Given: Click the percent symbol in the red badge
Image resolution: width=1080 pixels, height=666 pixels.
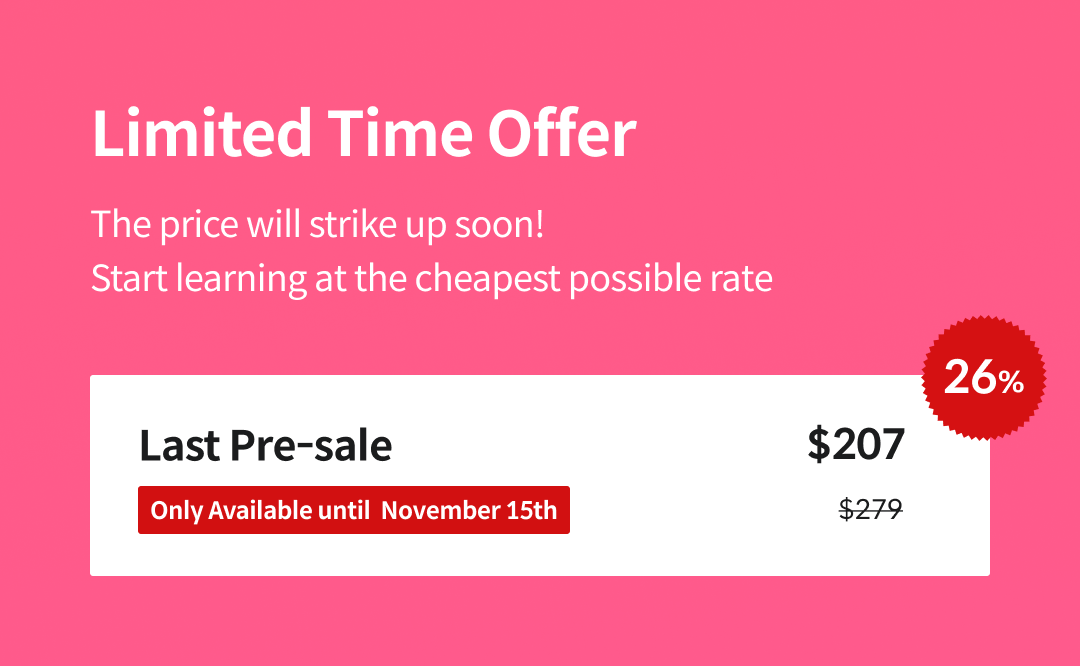Looking at the screenshot, I should click(1011, 382).
